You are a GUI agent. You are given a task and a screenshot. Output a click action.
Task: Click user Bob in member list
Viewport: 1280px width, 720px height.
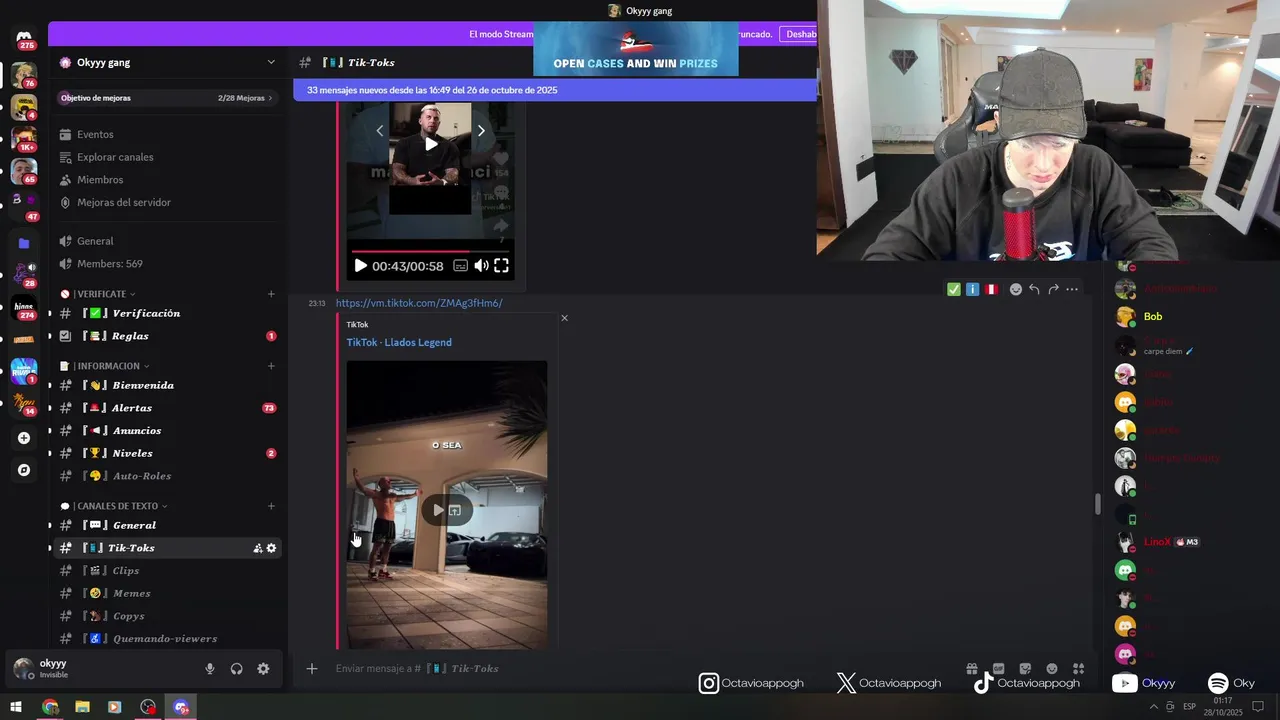[1153, 316]
